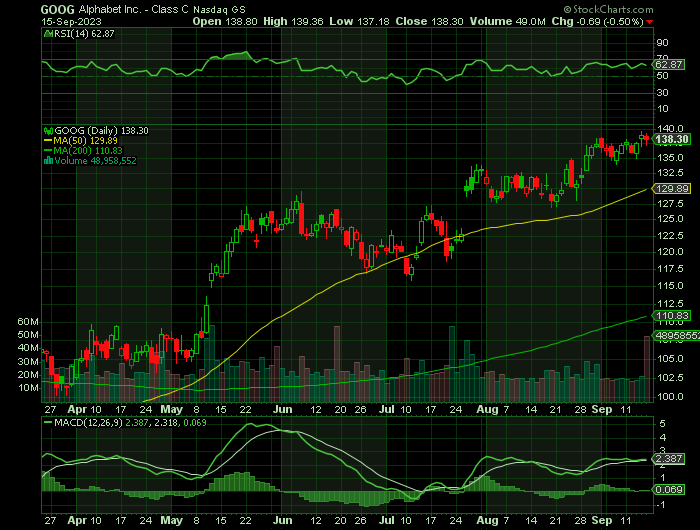
Task: Click the -1 level on the MACD axis
Action: pyautogui.click(x=662, y=505)
